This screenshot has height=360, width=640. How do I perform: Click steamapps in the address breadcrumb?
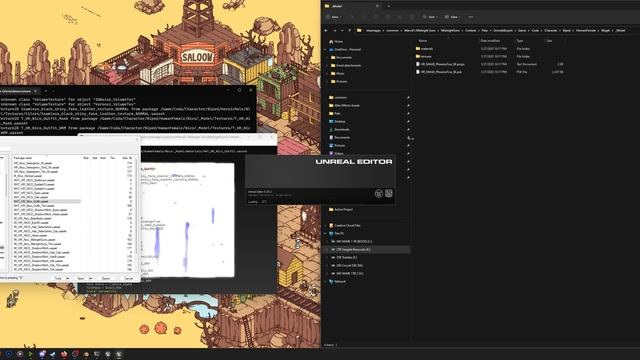[x=373, y=31]
